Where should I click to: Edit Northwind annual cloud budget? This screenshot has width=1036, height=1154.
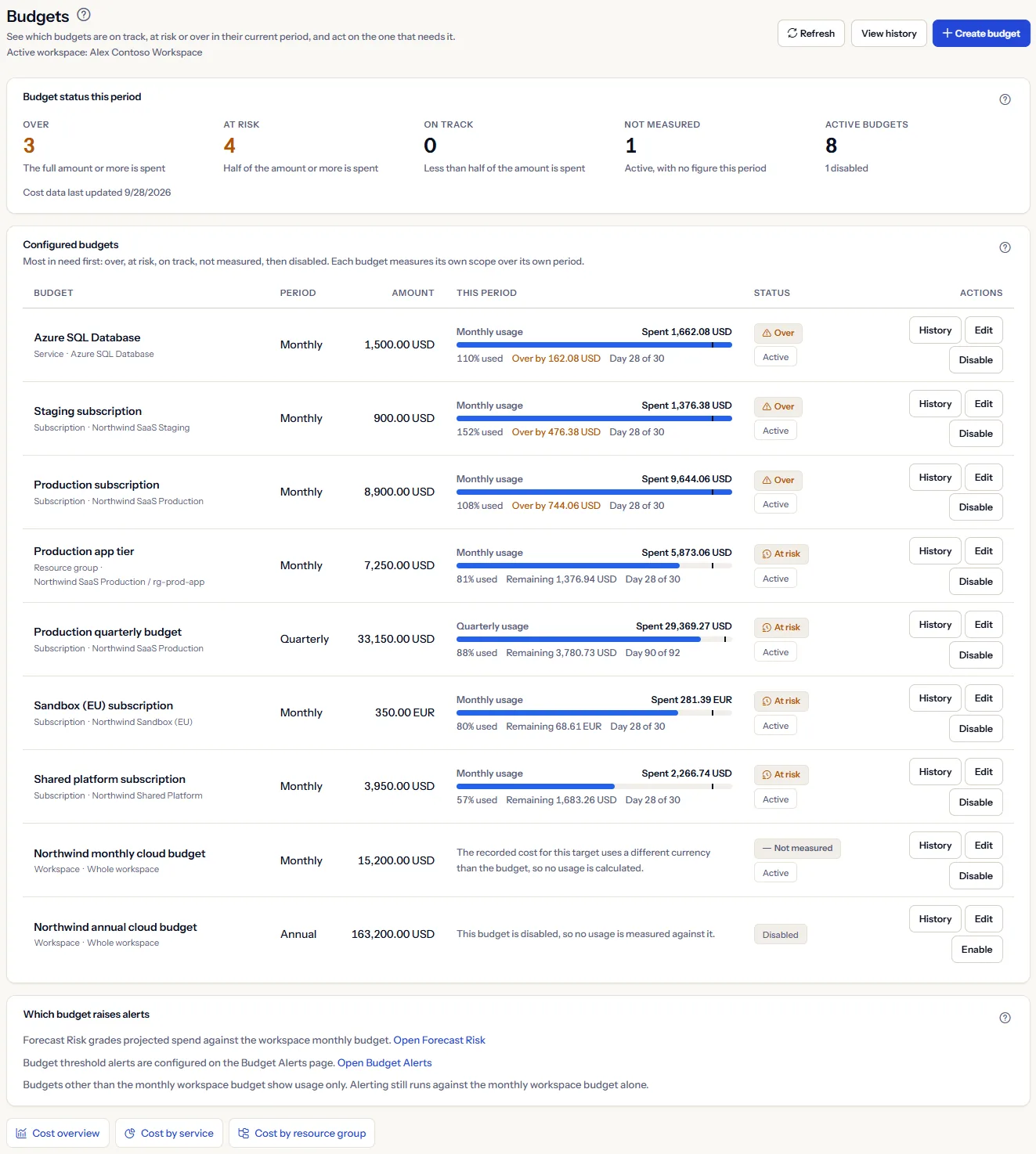click(984, 919)
